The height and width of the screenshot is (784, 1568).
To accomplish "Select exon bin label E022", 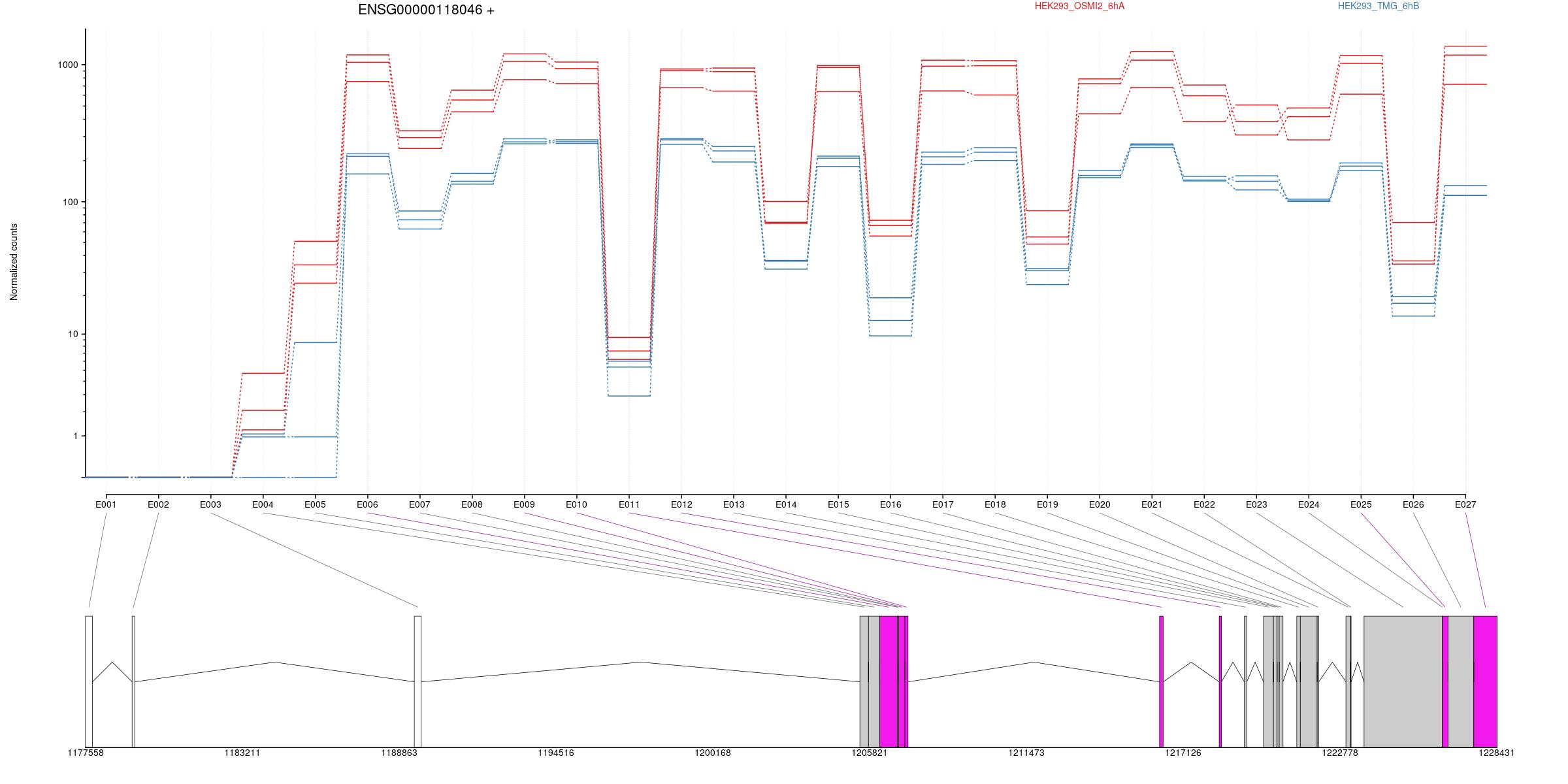I will tap(1204, 504).
